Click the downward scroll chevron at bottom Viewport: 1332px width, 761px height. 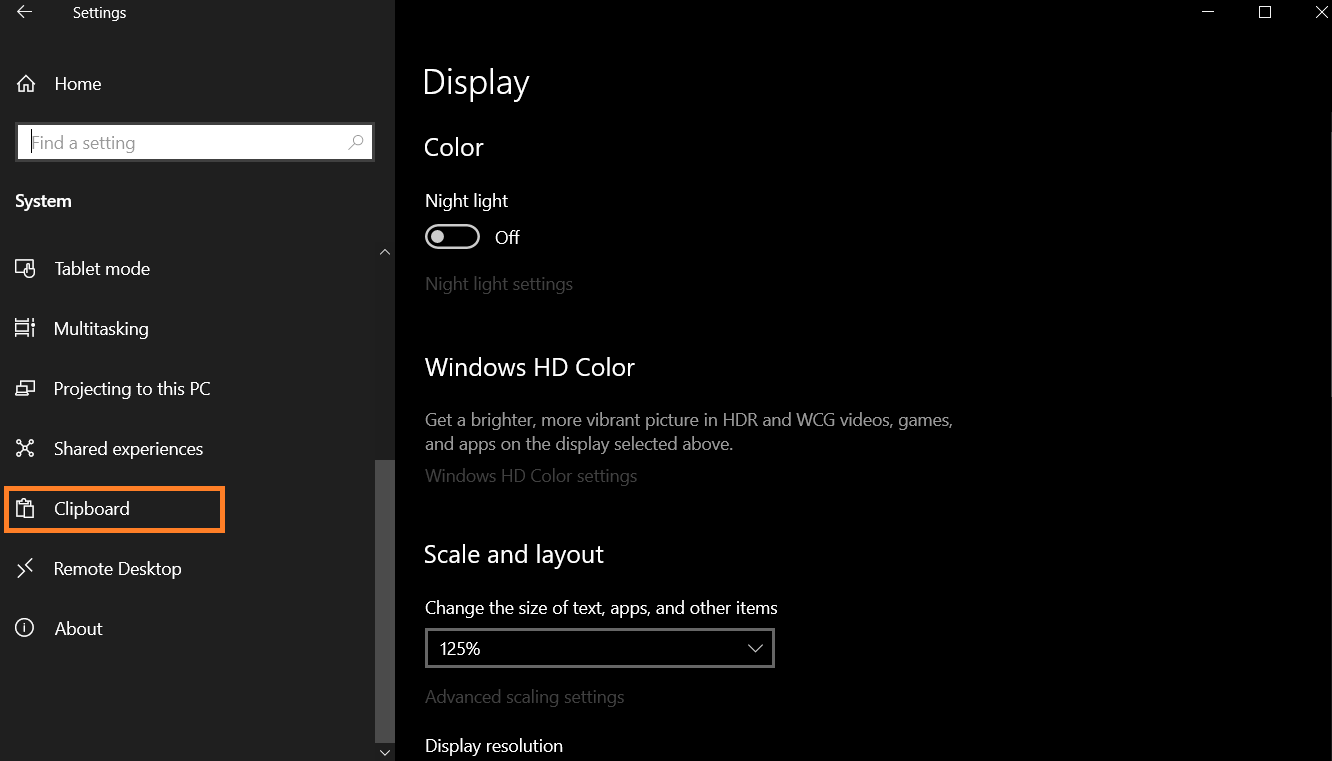click(x=384, y=751)
